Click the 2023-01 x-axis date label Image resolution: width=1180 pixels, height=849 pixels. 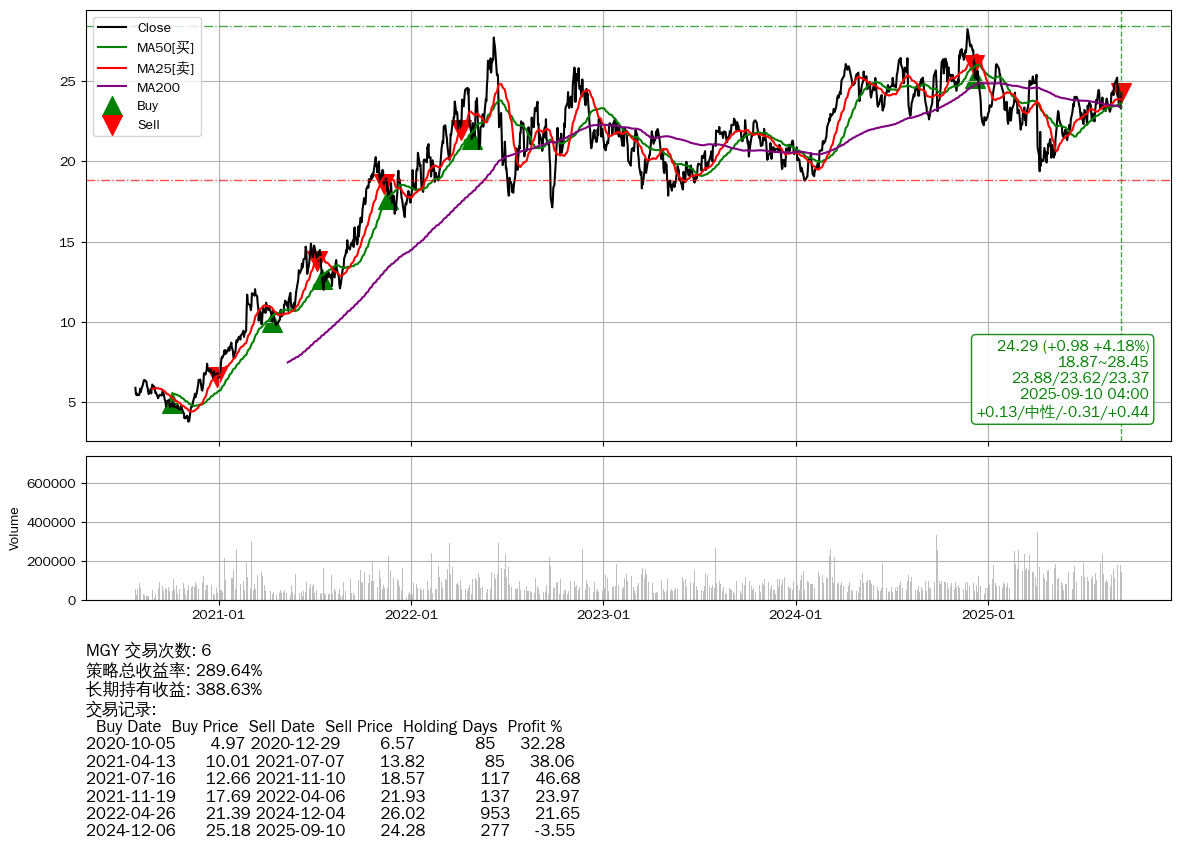coord(603,615)
